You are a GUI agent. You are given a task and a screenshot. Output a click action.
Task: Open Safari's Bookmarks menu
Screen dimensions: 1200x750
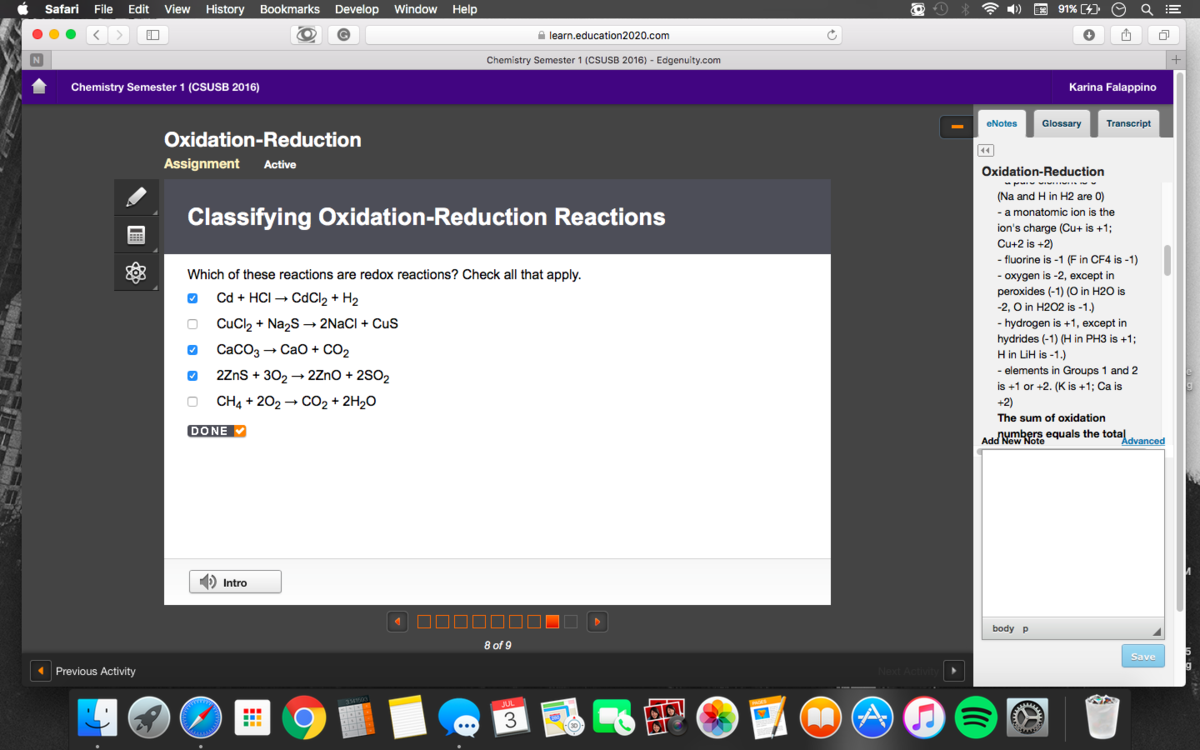point(289,9)
